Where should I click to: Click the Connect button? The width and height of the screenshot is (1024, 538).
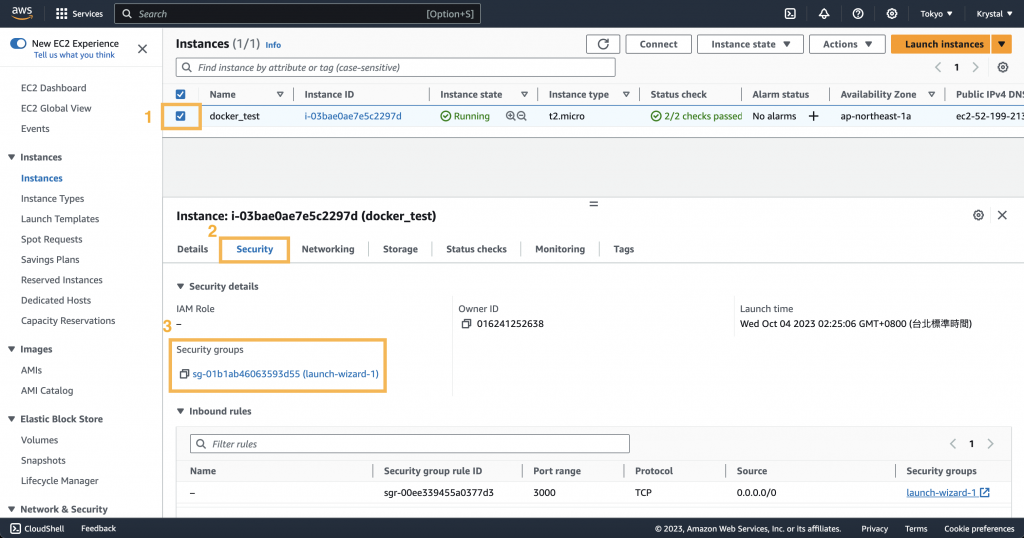point(658,44)
